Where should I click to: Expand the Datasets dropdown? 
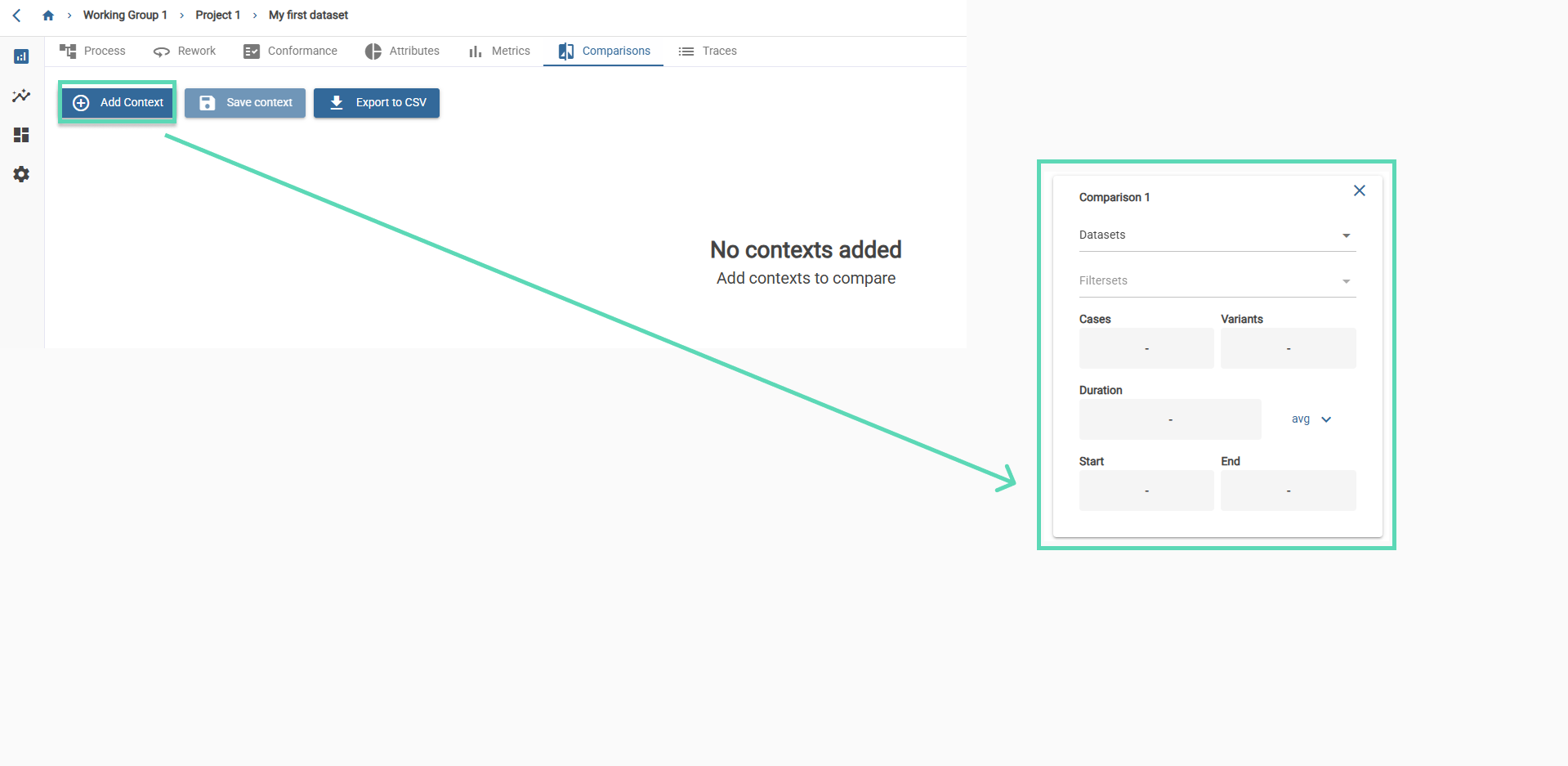(x=1217, y=235)
